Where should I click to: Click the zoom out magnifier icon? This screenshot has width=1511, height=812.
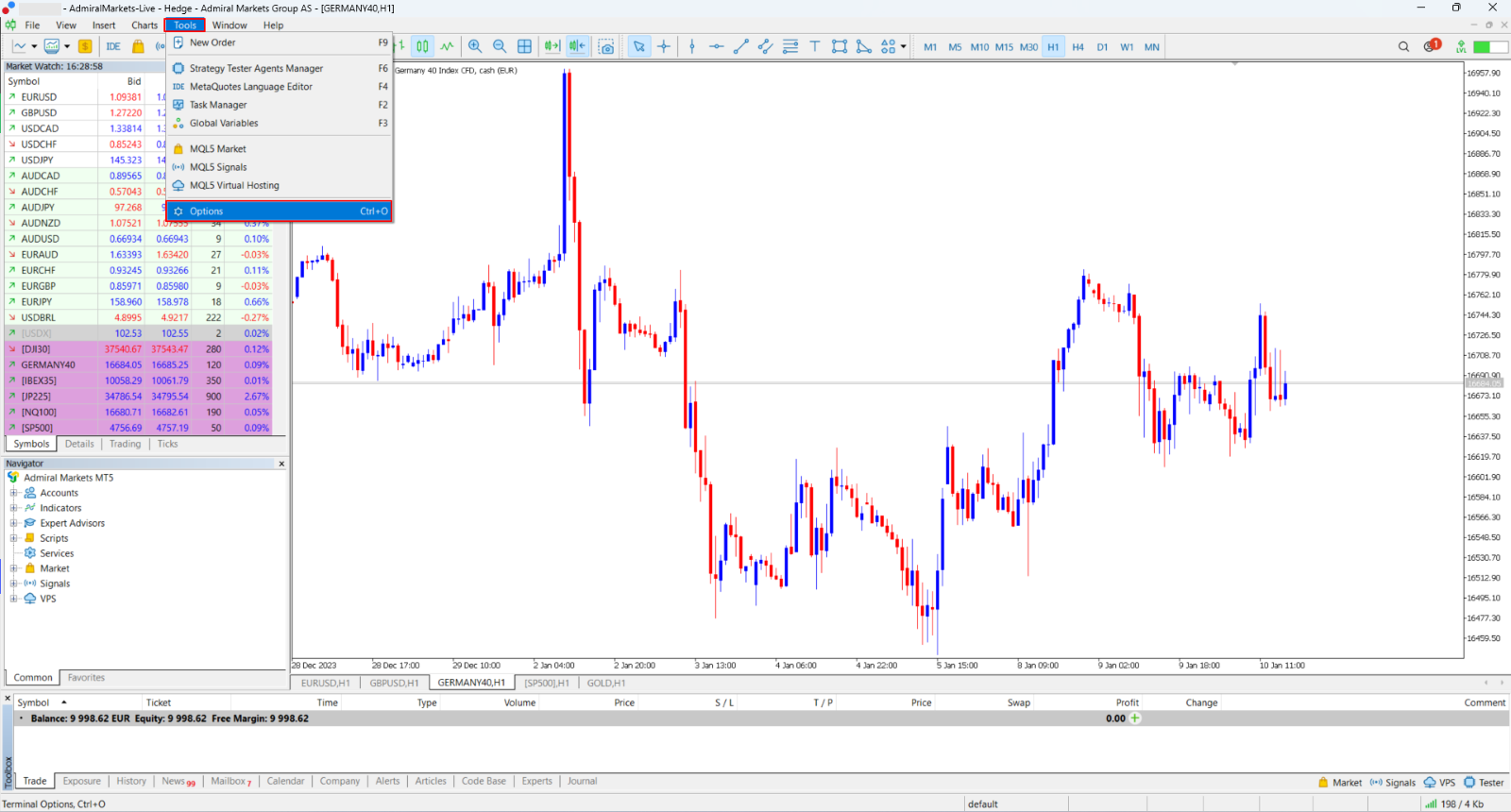point(500,46)
